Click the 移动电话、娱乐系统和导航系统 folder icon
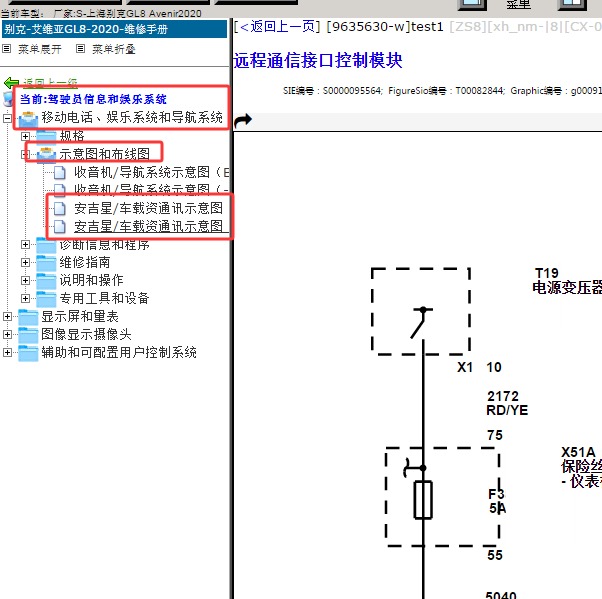This screenshot has height=599, width=602. (28, 118)
